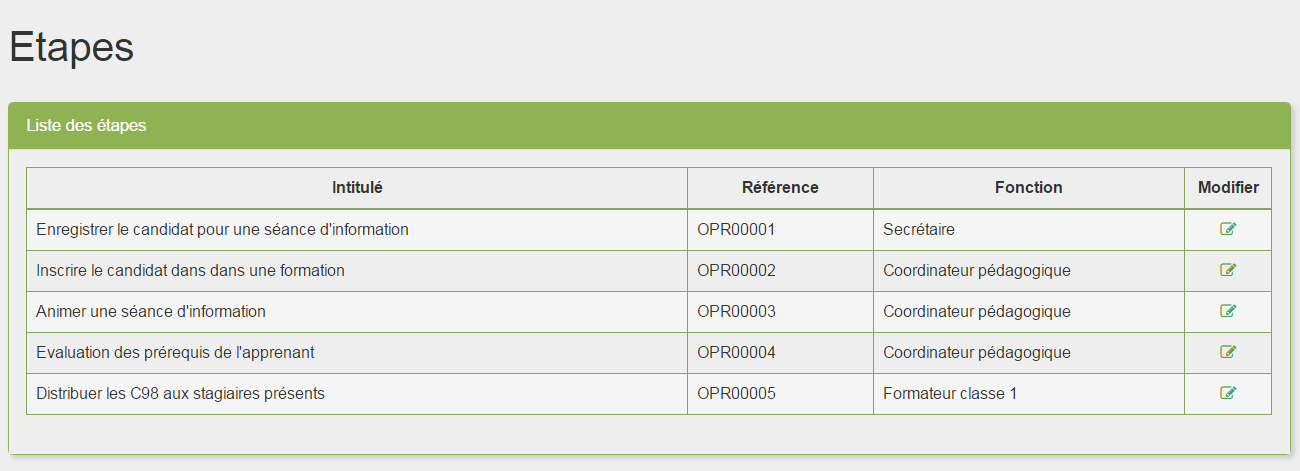Modify the OPR00004 step with its icon
1300x471 pixels.
click(x=1228, y=352)
